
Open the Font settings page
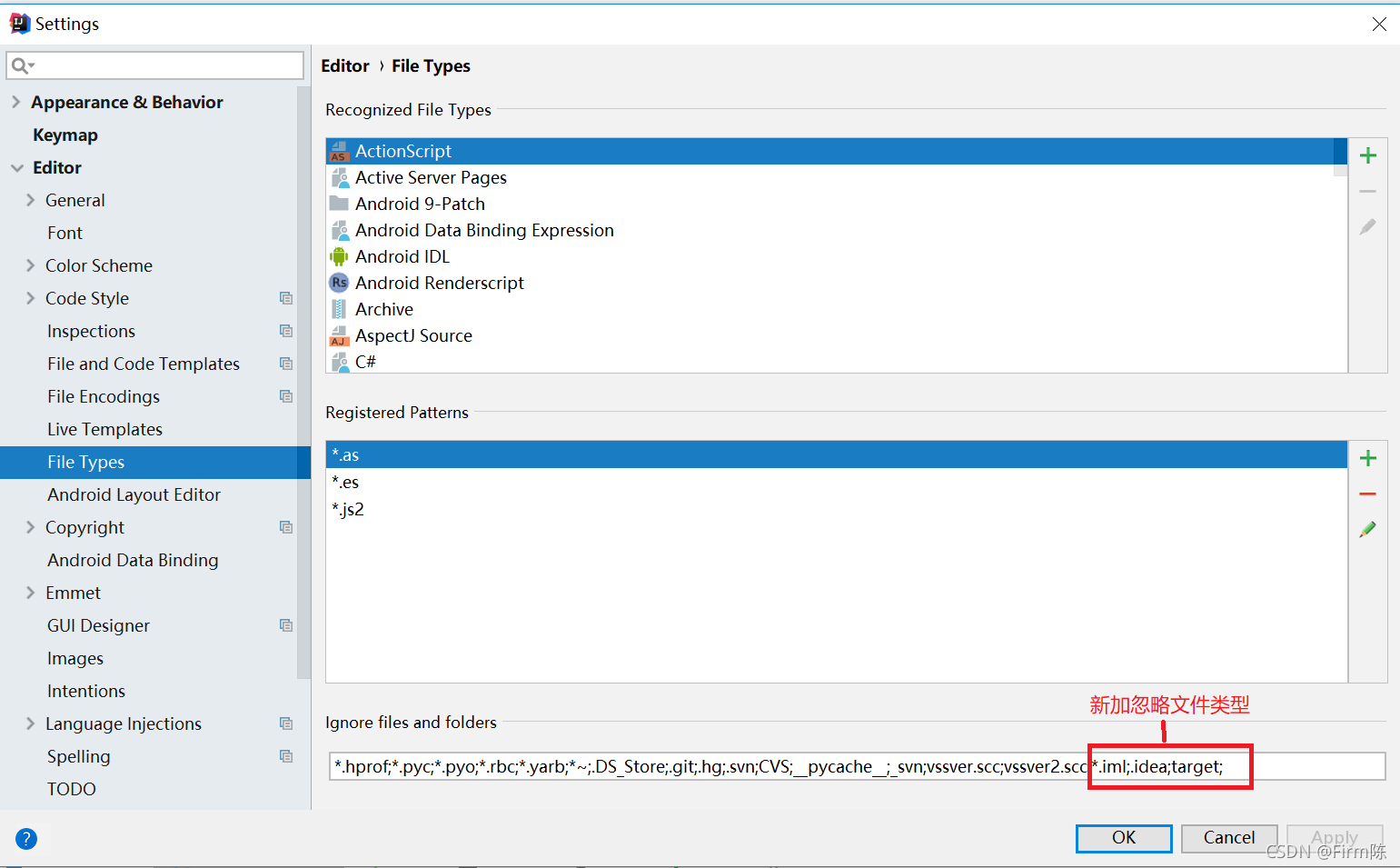(65, 233)
